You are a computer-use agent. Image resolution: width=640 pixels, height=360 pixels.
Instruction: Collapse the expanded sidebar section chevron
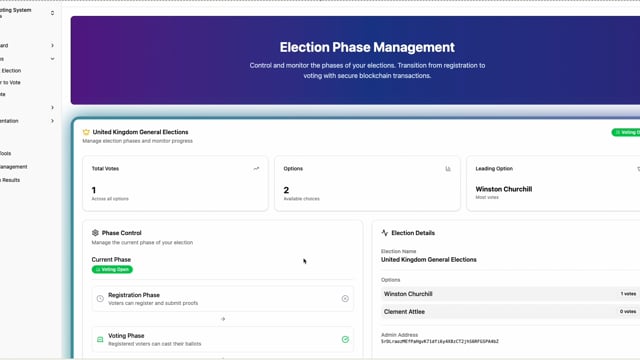pos(52,59)
